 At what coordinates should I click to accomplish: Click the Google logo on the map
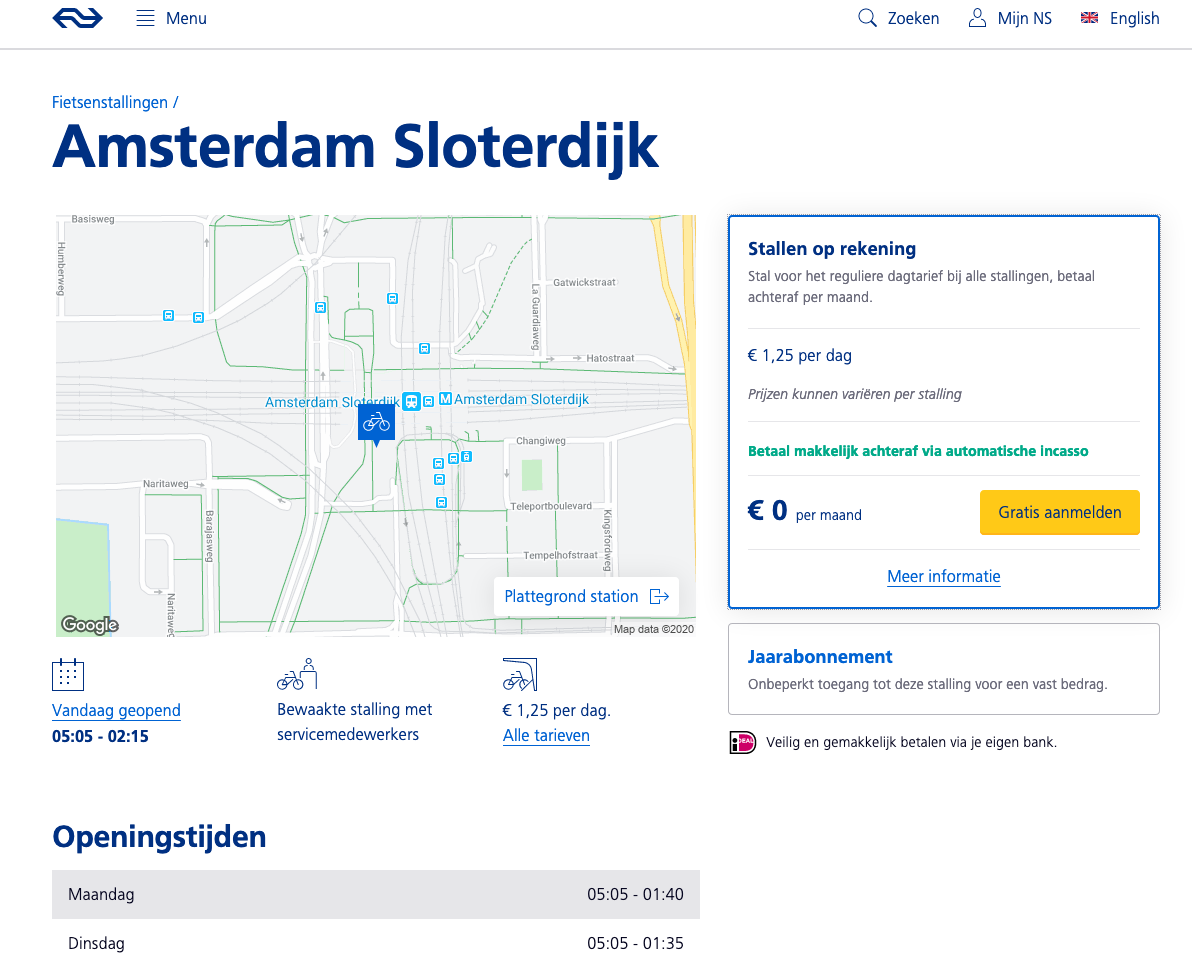[90, 625]
